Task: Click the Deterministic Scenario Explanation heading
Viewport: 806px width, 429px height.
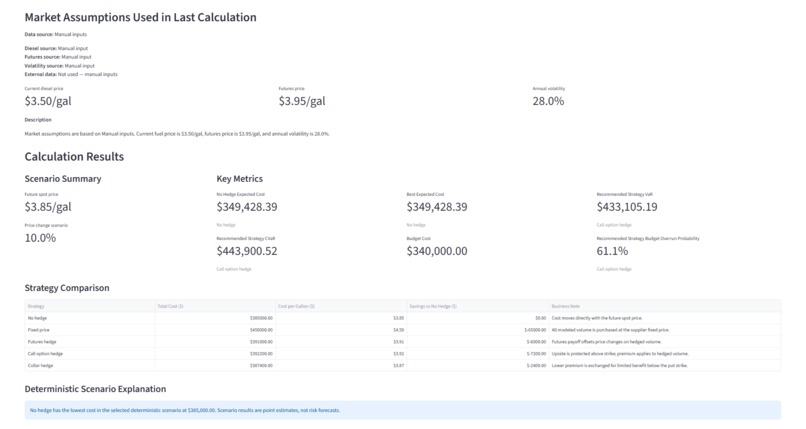Action: pos(95,389)
